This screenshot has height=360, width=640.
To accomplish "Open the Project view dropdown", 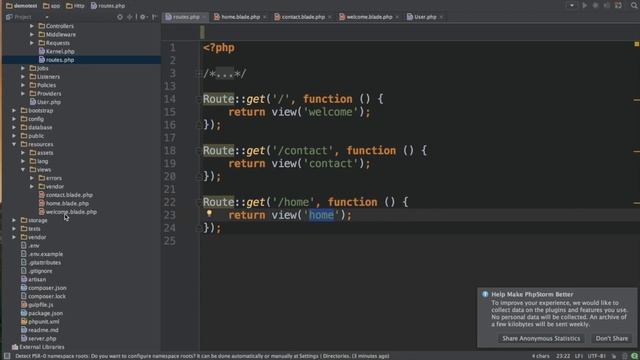I will coord(47,17).
